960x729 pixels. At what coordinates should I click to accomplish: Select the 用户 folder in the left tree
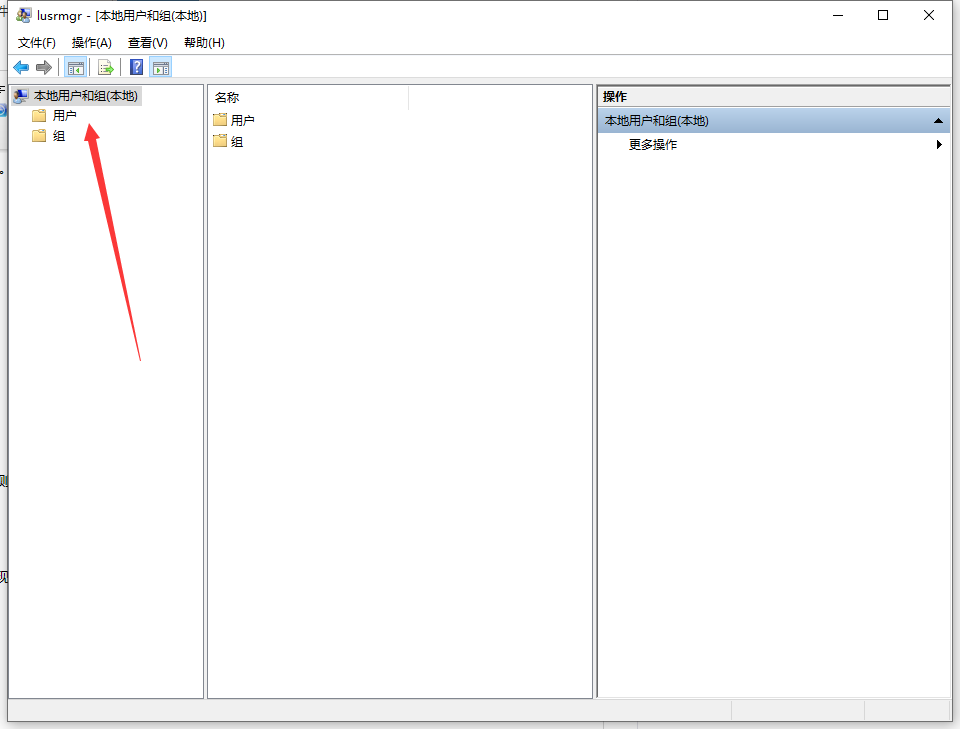click(64, 116)
